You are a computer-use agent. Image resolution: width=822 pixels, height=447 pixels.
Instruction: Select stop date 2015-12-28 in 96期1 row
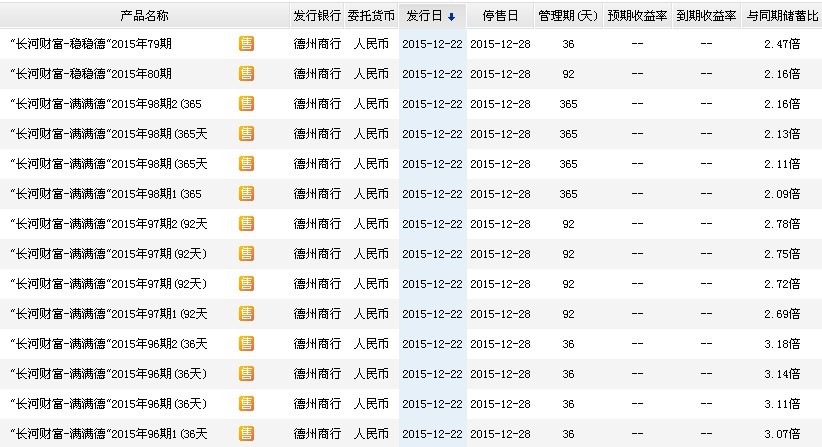(500, 434)
